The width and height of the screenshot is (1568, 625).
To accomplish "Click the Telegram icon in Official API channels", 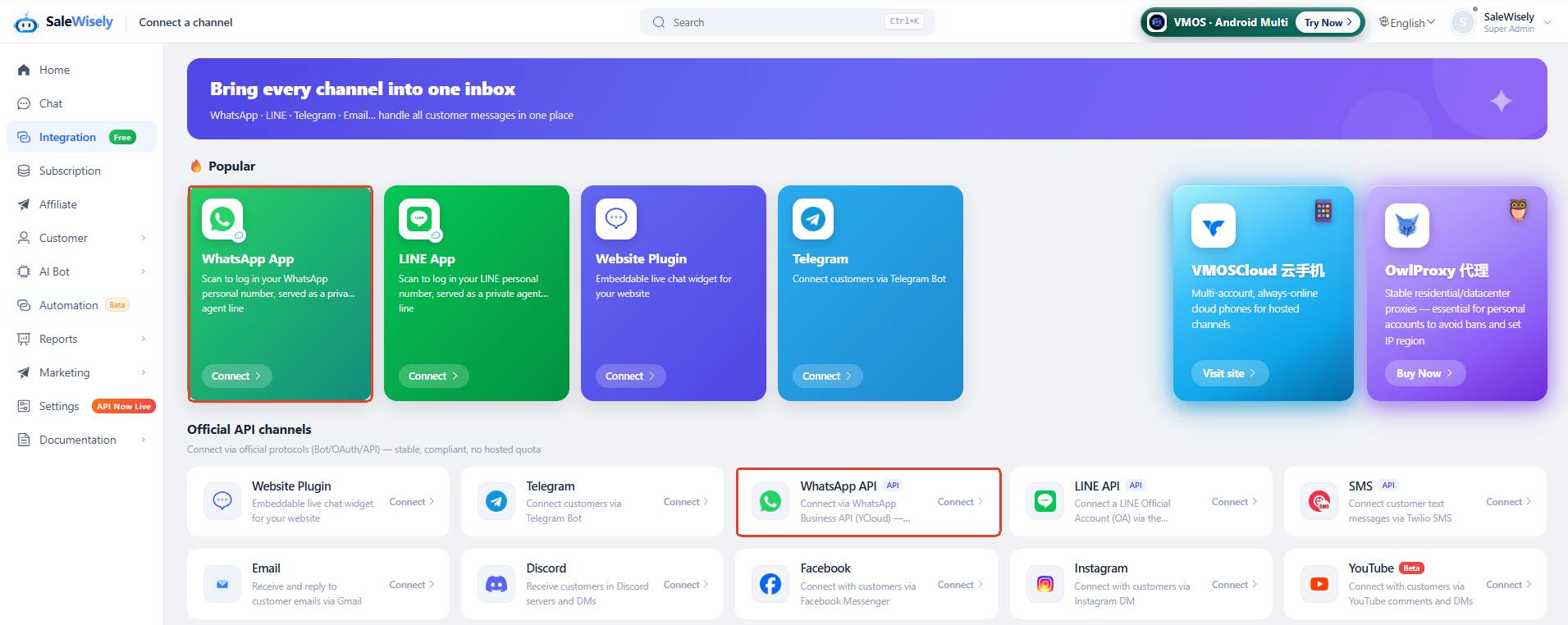I will [496, 501].
